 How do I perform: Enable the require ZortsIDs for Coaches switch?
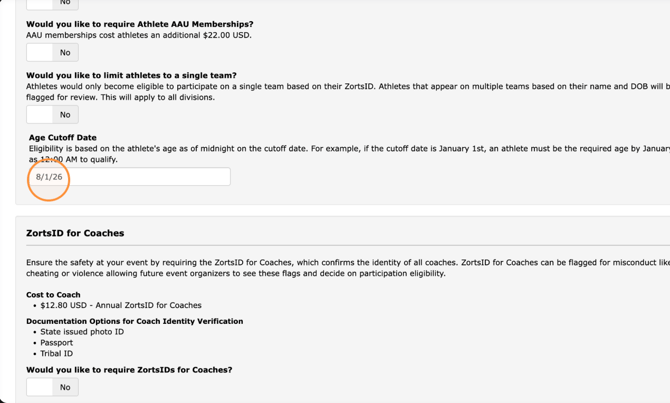tap(52, 387)
